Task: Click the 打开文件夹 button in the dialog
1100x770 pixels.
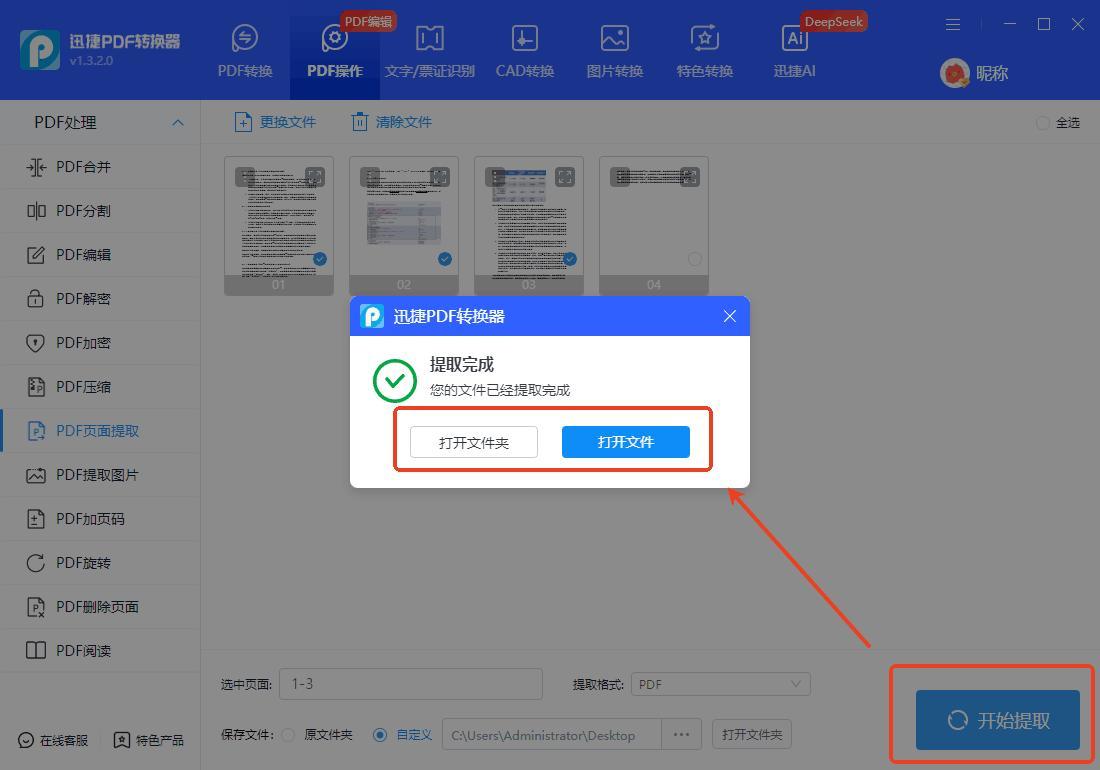Action: tap(474, 442)
